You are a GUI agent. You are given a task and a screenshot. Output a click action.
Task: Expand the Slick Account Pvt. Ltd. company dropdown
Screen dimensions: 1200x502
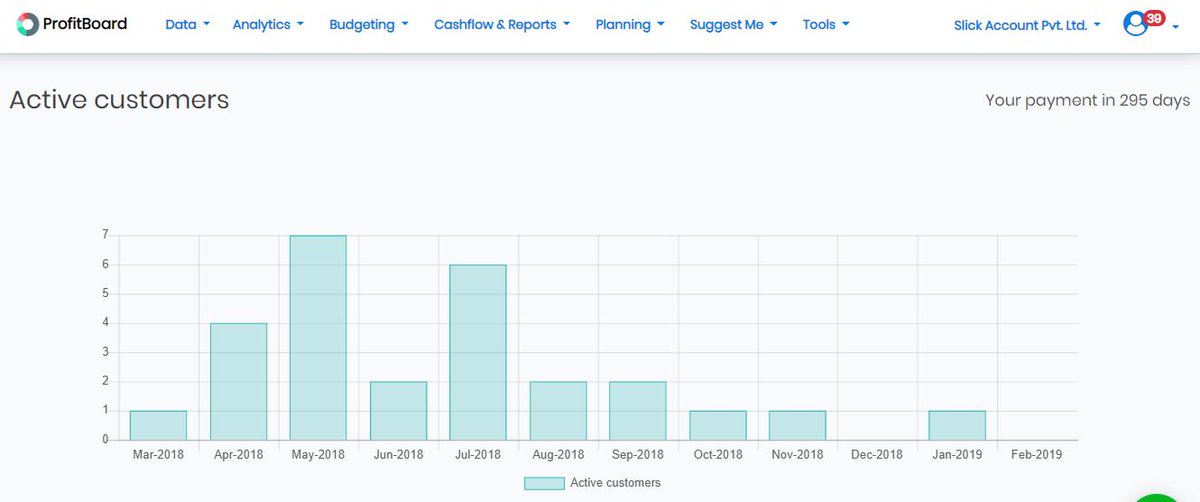(1027, 25)
